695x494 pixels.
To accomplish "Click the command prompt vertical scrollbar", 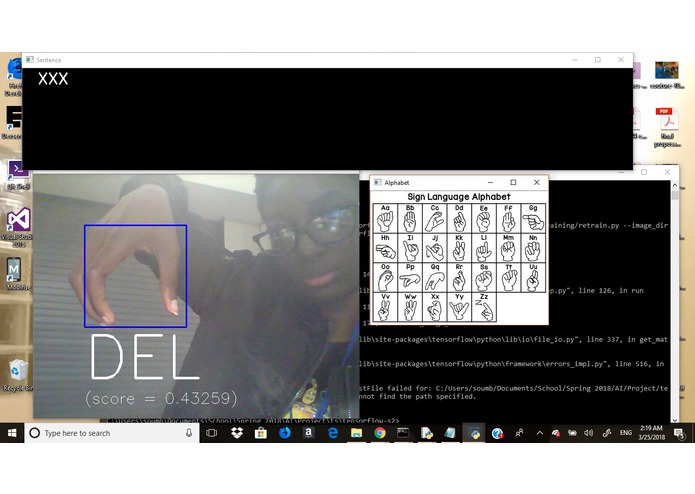I will click(675, 301).
